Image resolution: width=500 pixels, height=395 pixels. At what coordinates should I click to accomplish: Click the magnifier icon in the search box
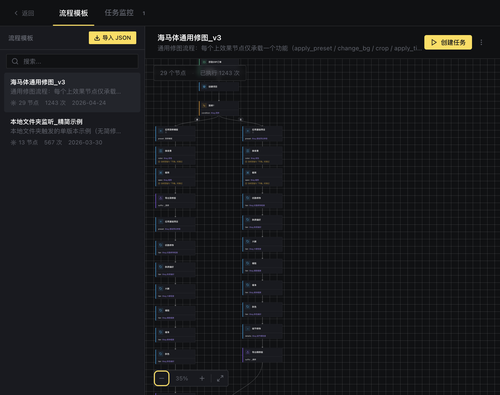pos(15,61)
